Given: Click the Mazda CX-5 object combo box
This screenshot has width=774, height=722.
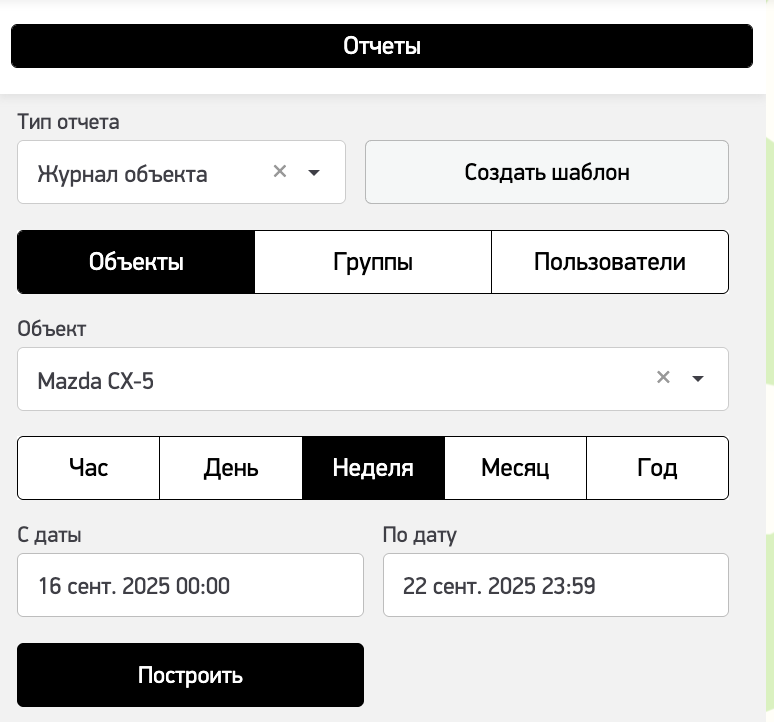Looking at the screenshot, I should [330, 380].
